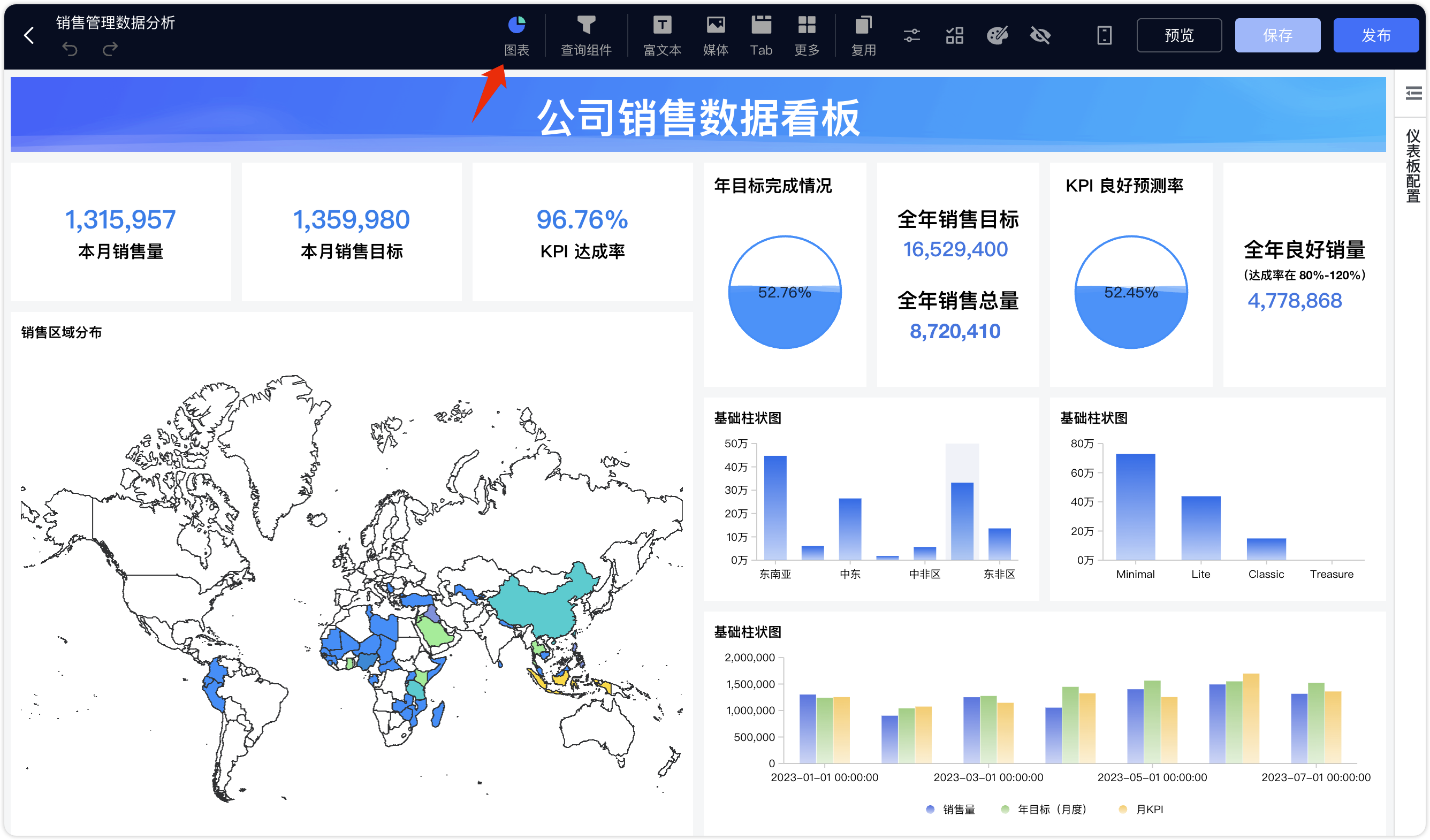Toggle the 销售量 legend item
This screenshot has width=1430, height=840.
point(950,810)
